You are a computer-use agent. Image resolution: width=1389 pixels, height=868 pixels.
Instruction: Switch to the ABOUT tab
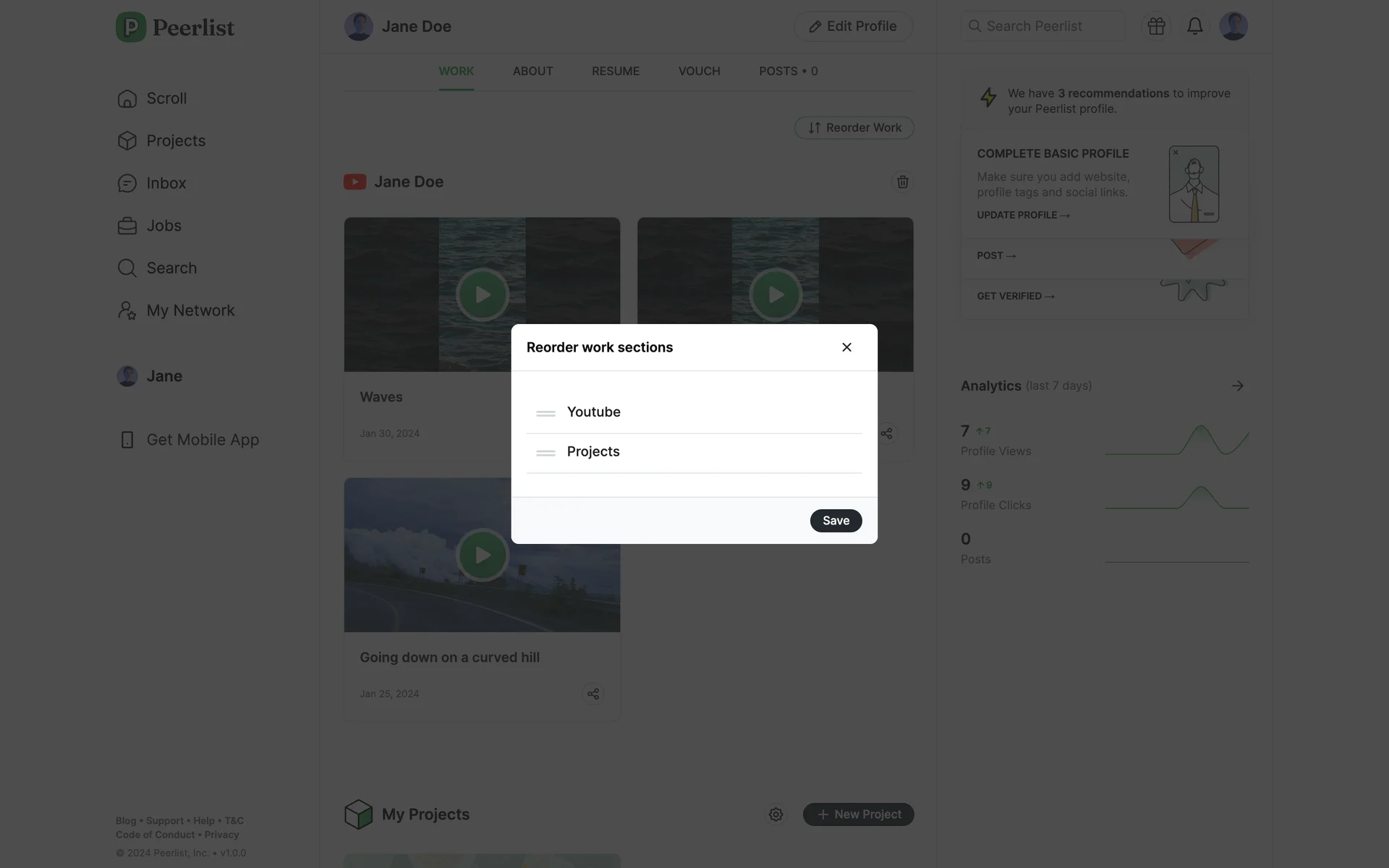pos(532,71)
